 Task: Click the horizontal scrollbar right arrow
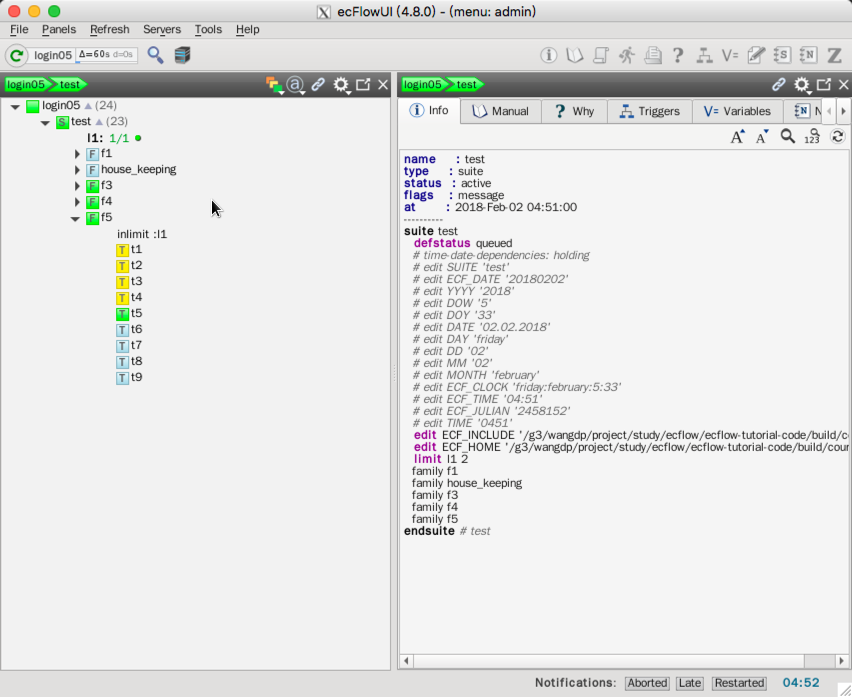pos(841,661)
